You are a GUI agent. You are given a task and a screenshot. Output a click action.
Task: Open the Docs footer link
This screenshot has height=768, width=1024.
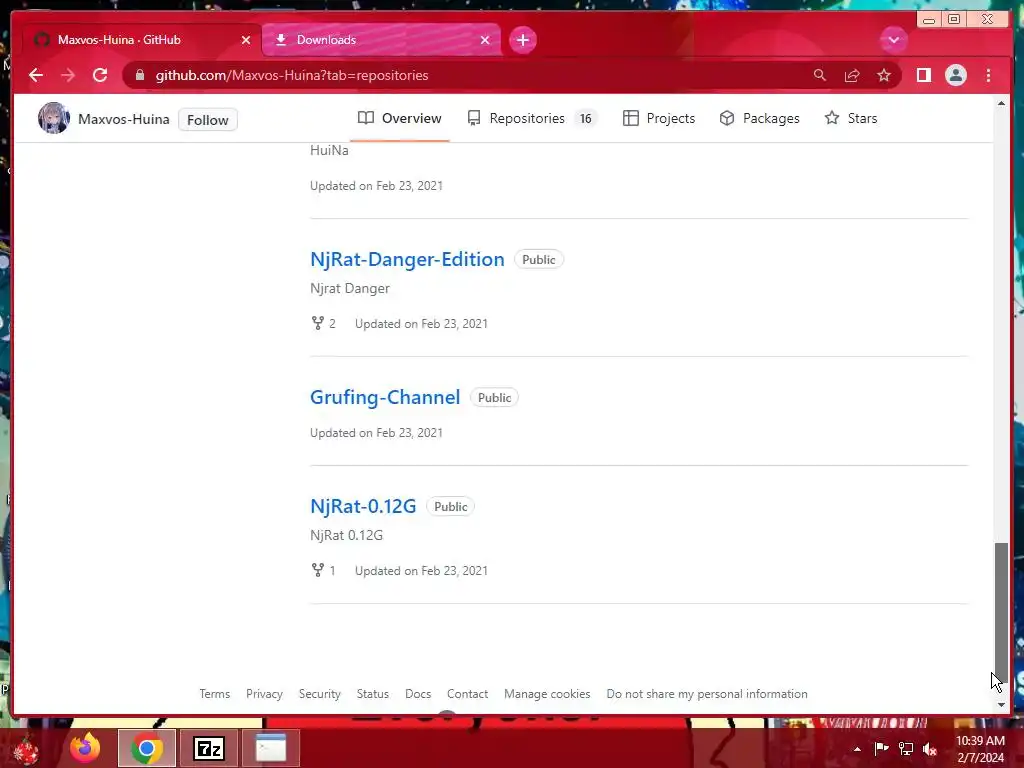point(418,694)
